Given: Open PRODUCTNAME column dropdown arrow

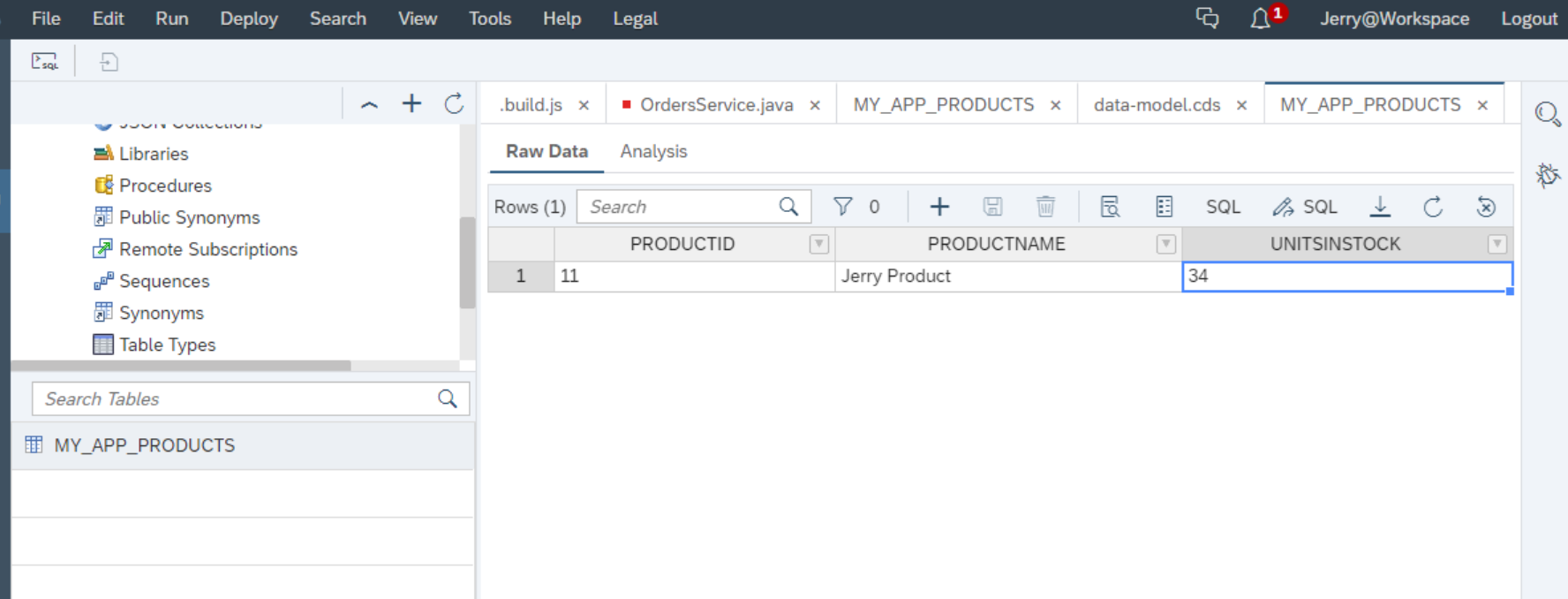Looking at the screenshot, I should 1166,245.
